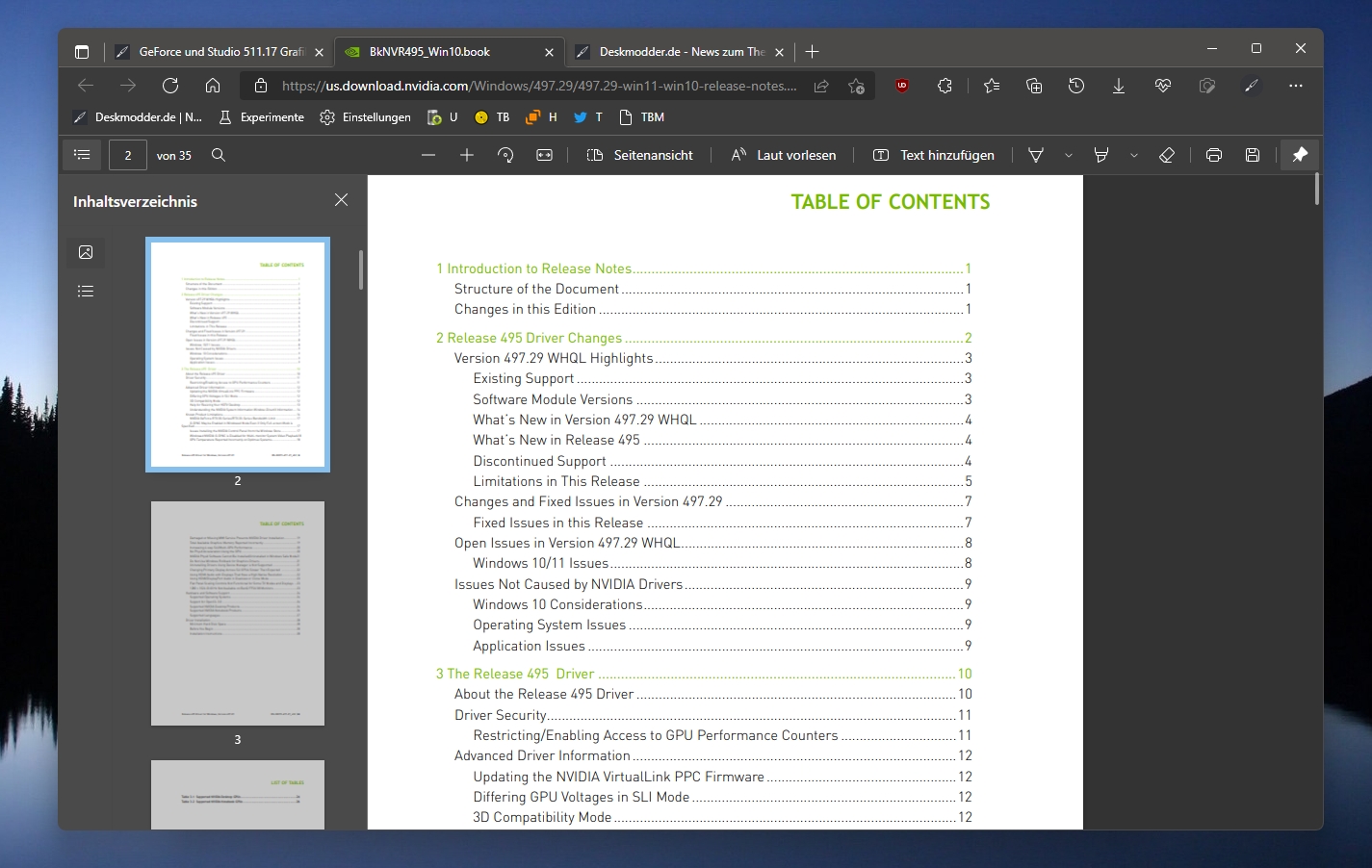Open highlighter options dropdown arrow
The image size is (1372, 868).
point(1134,155)
